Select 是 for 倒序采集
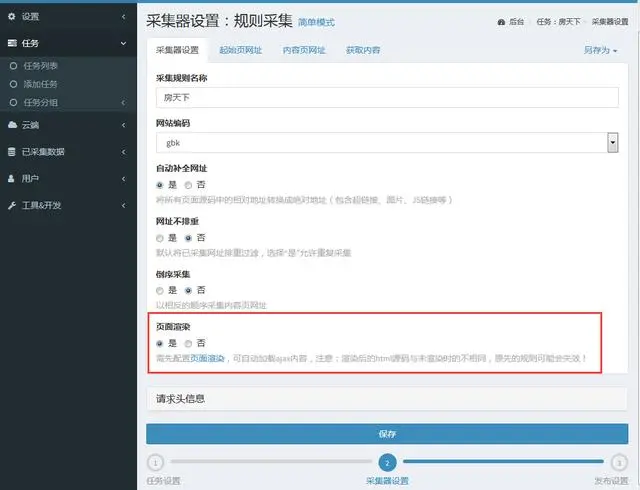This screenshot has height=490, width=640. tap(160, 290)
